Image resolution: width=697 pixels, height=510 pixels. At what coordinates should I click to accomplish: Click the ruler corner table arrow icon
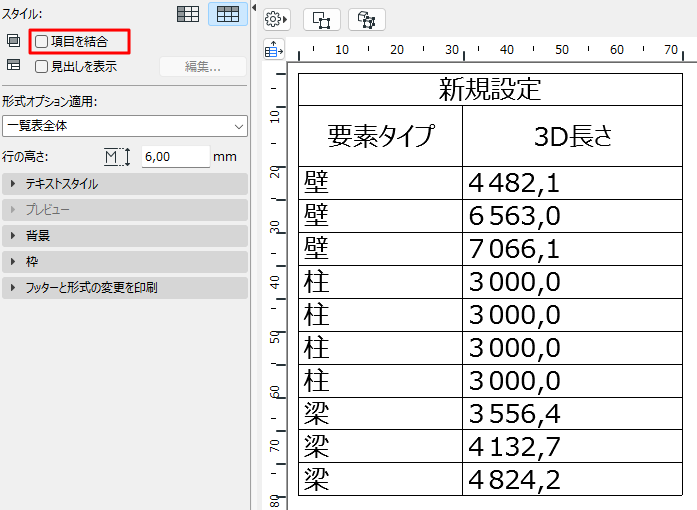(x=274, y=49)
